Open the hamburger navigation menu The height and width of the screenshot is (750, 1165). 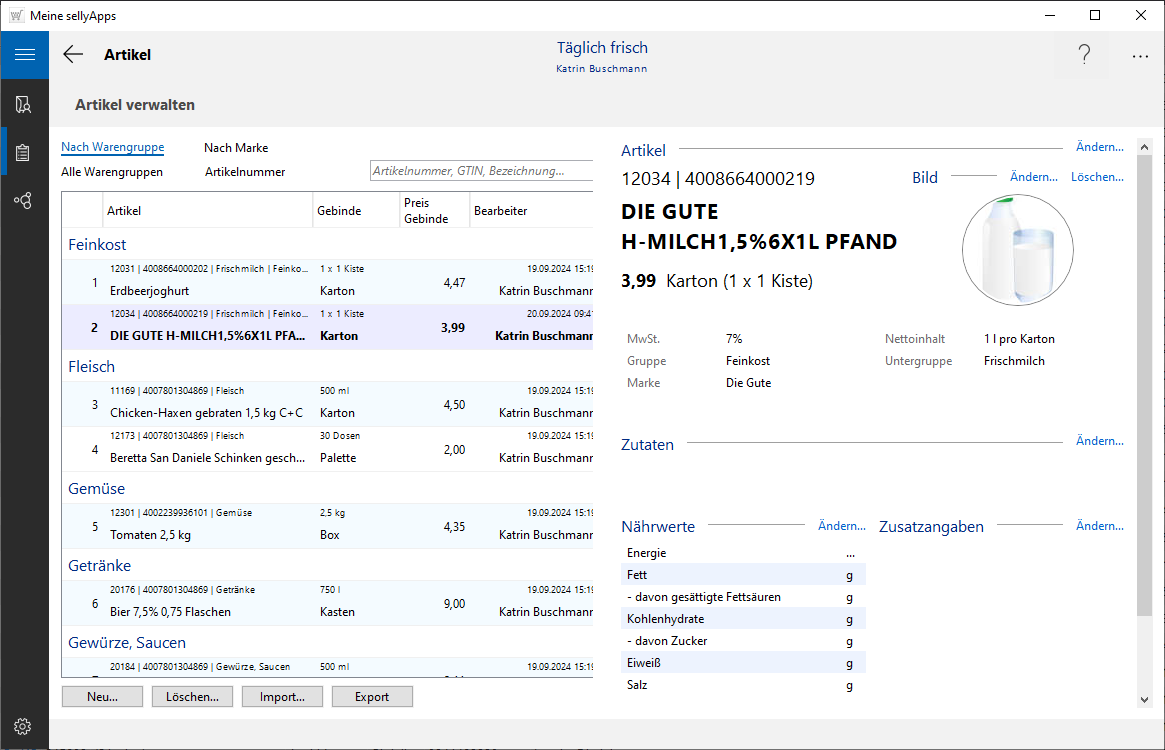tap(24, 55)
